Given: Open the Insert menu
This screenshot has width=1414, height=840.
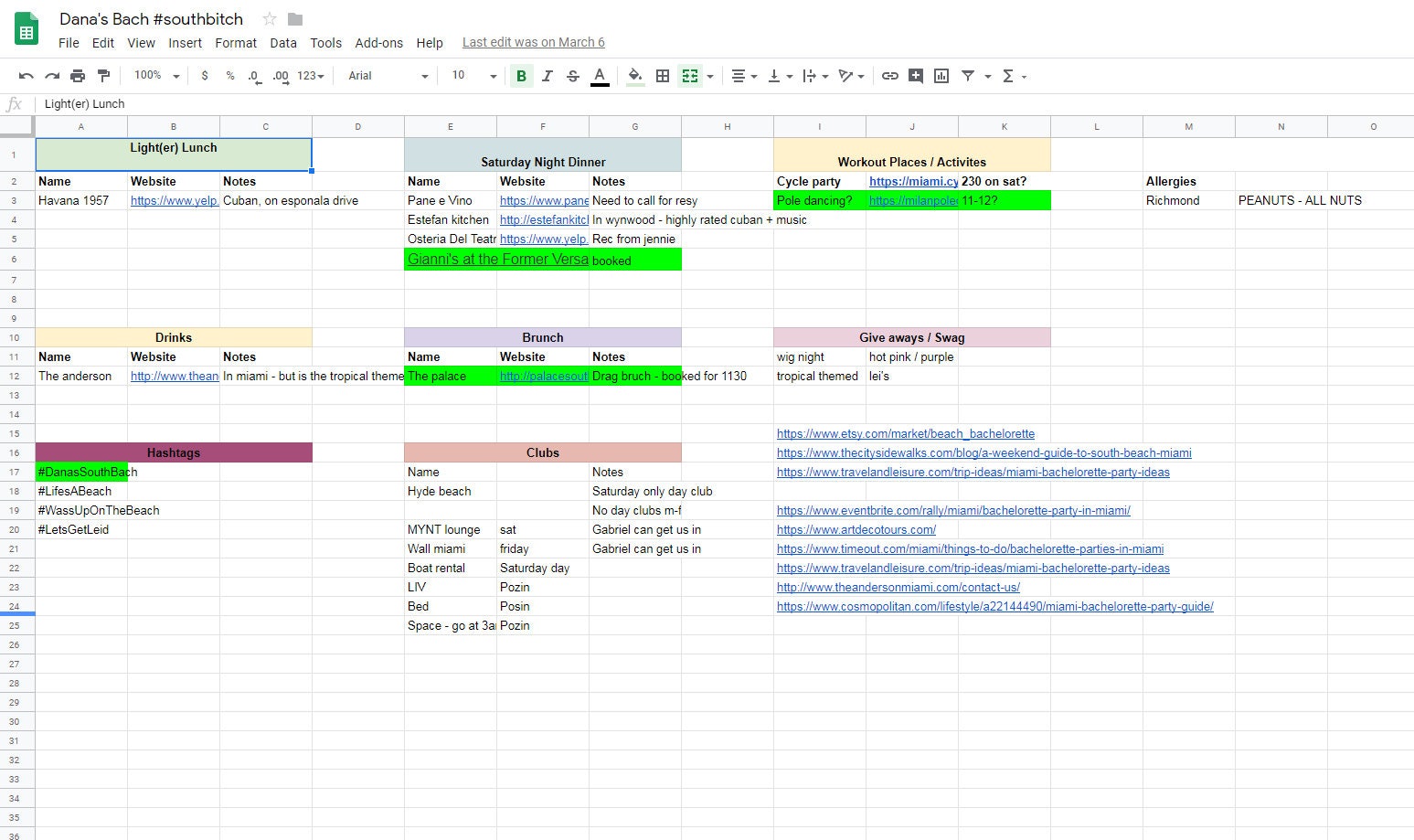Looking at the screenshot, I should (x=186, y=43).
